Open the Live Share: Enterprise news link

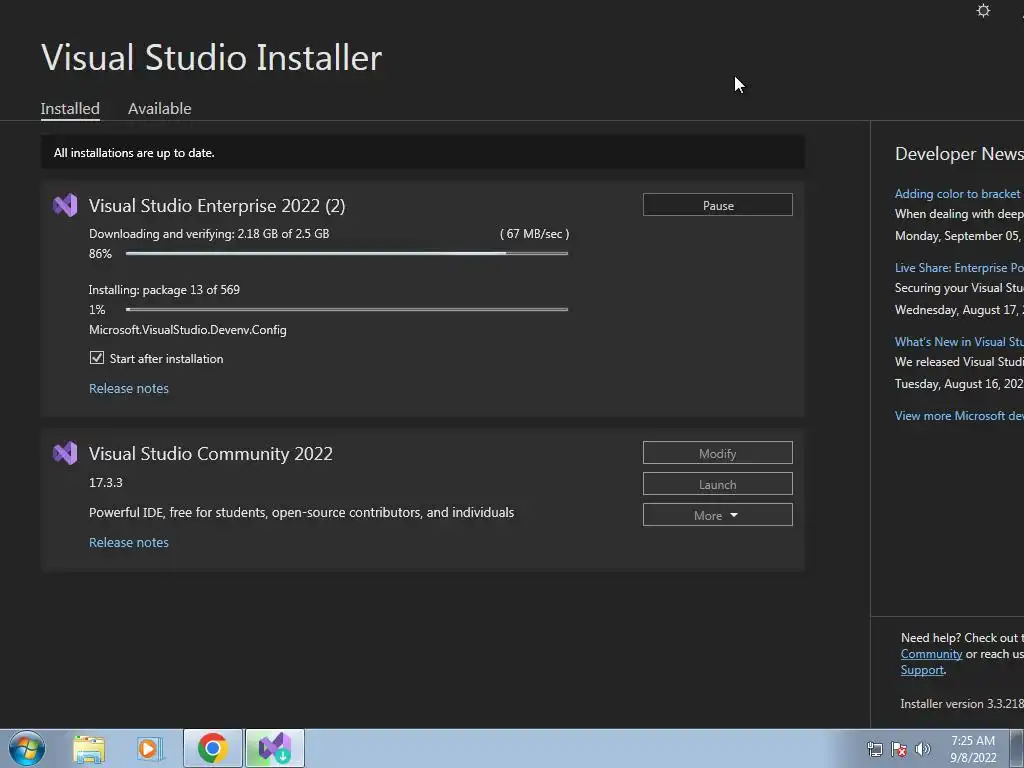point(959,268)
